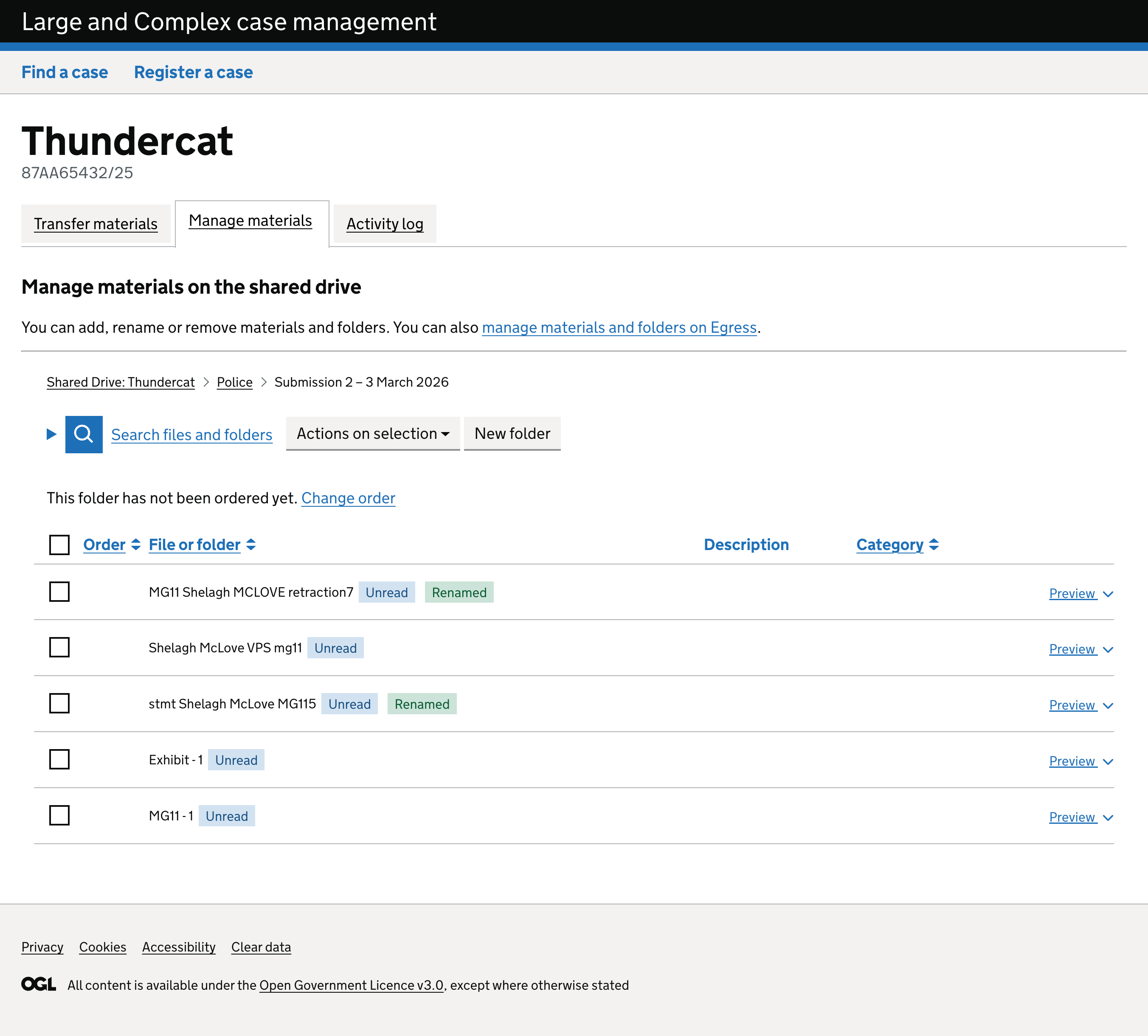
Task: Navigate to Shared Drive: Thundercat breadcrumb
Action: 121,382
